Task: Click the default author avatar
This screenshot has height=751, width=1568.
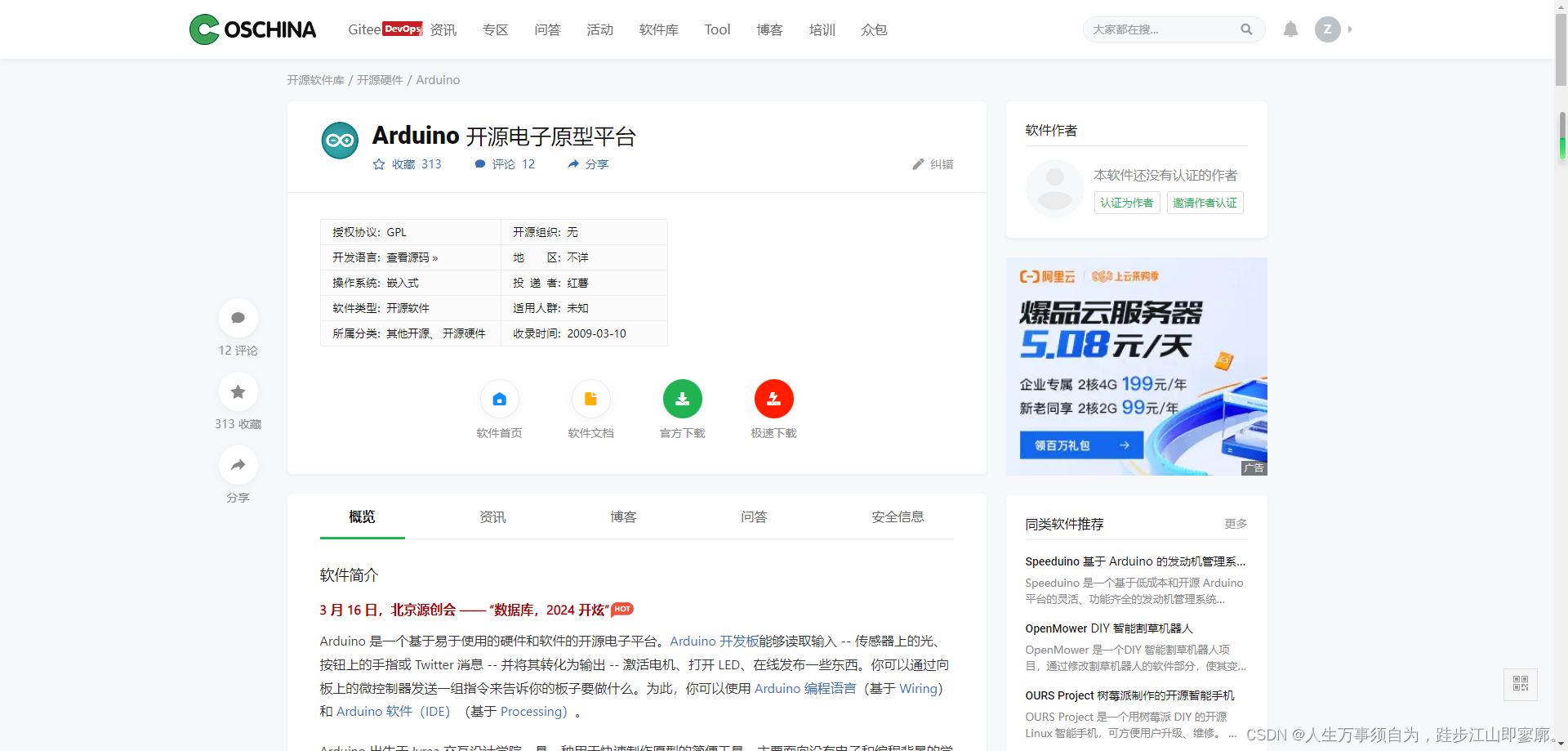Action: [x=1055, y=189]
